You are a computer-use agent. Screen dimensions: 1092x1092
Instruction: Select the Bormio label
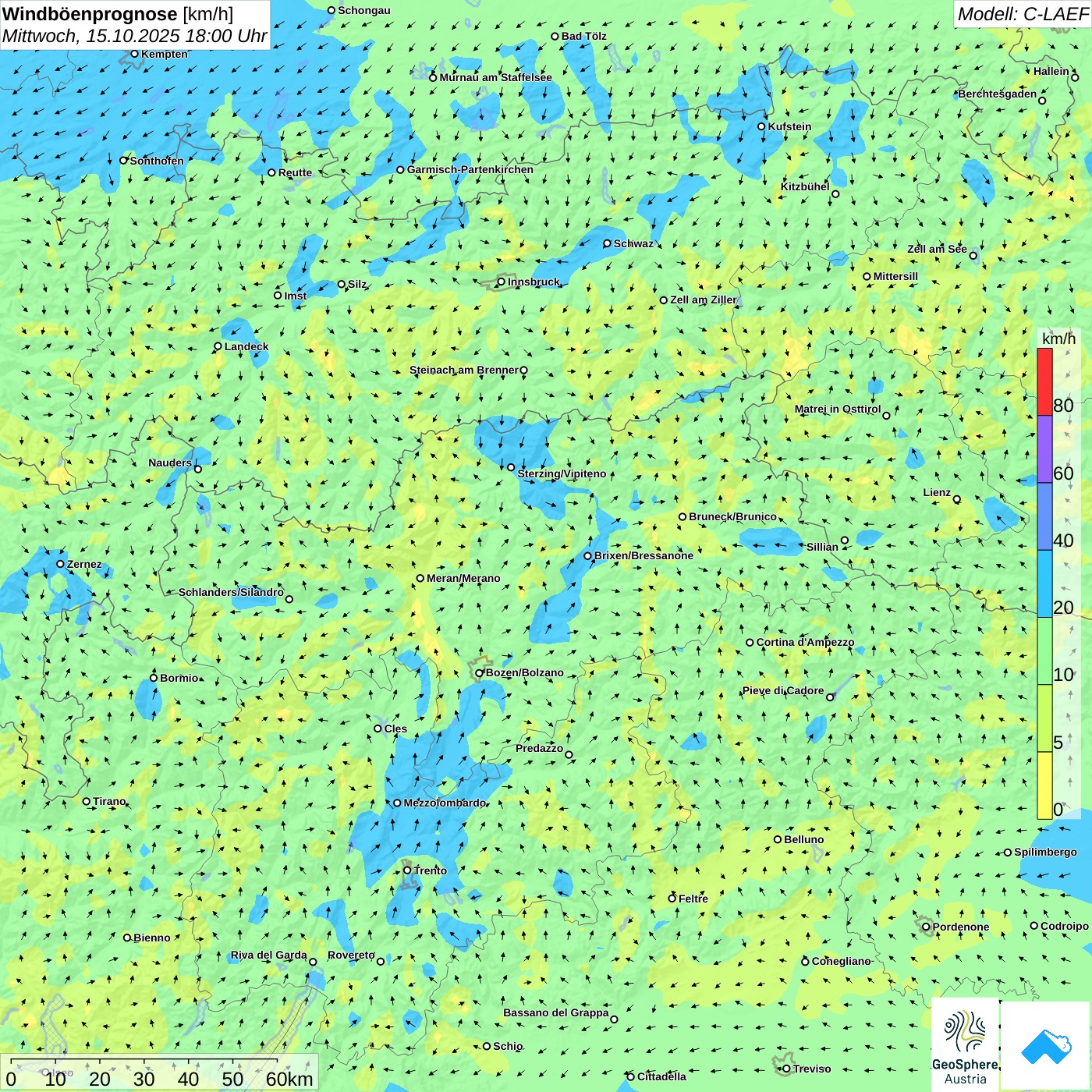(179, 678)
